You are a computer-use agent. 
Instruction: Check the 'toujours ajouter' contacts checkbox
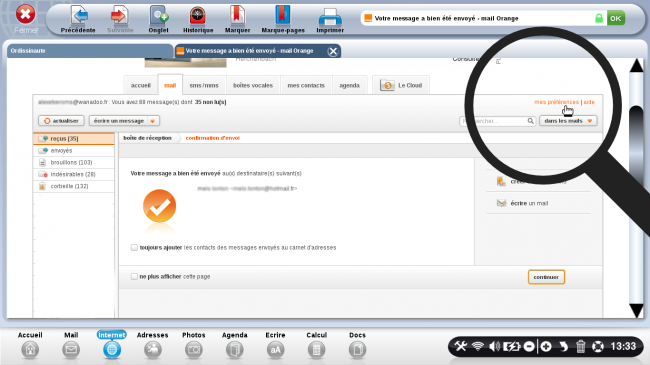[x=134, y=248]
